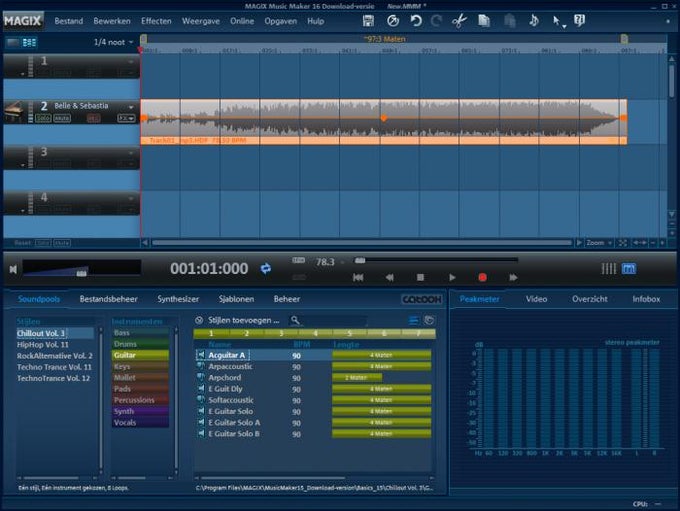
Task: Open the Hulp menu
Action: tap(315, 21)
